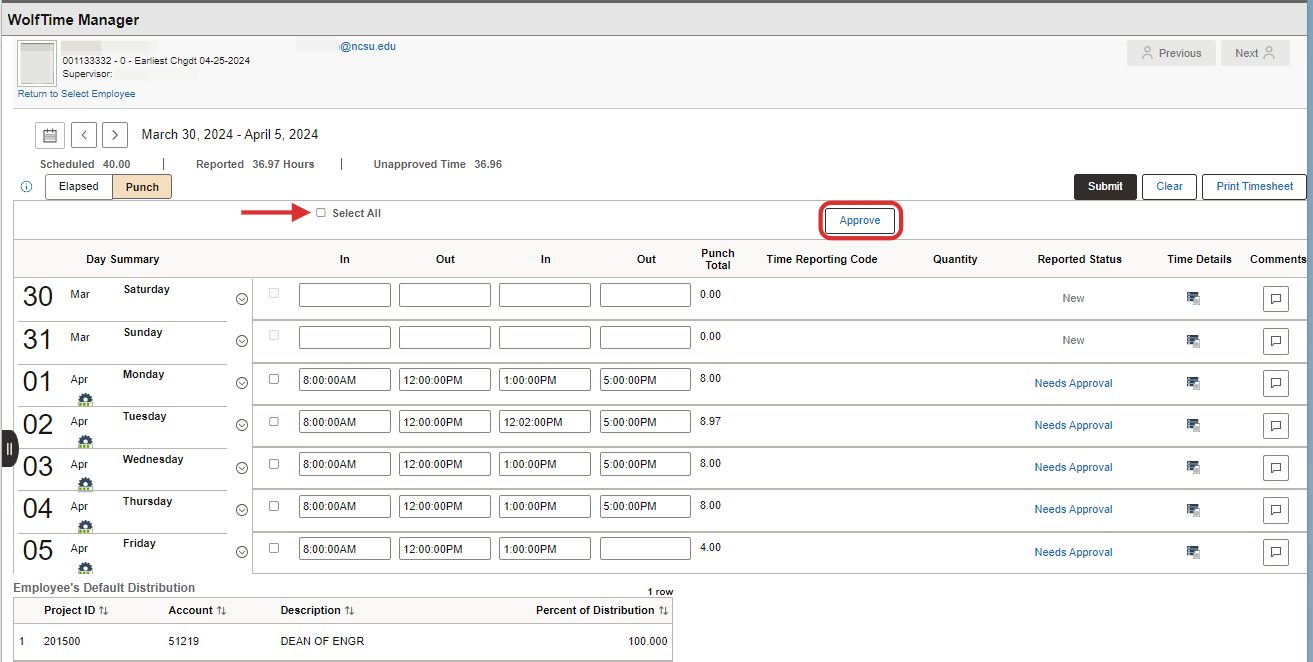Open Time Details icon for Friday 05
The image size is (1313, 662).
1193,552
